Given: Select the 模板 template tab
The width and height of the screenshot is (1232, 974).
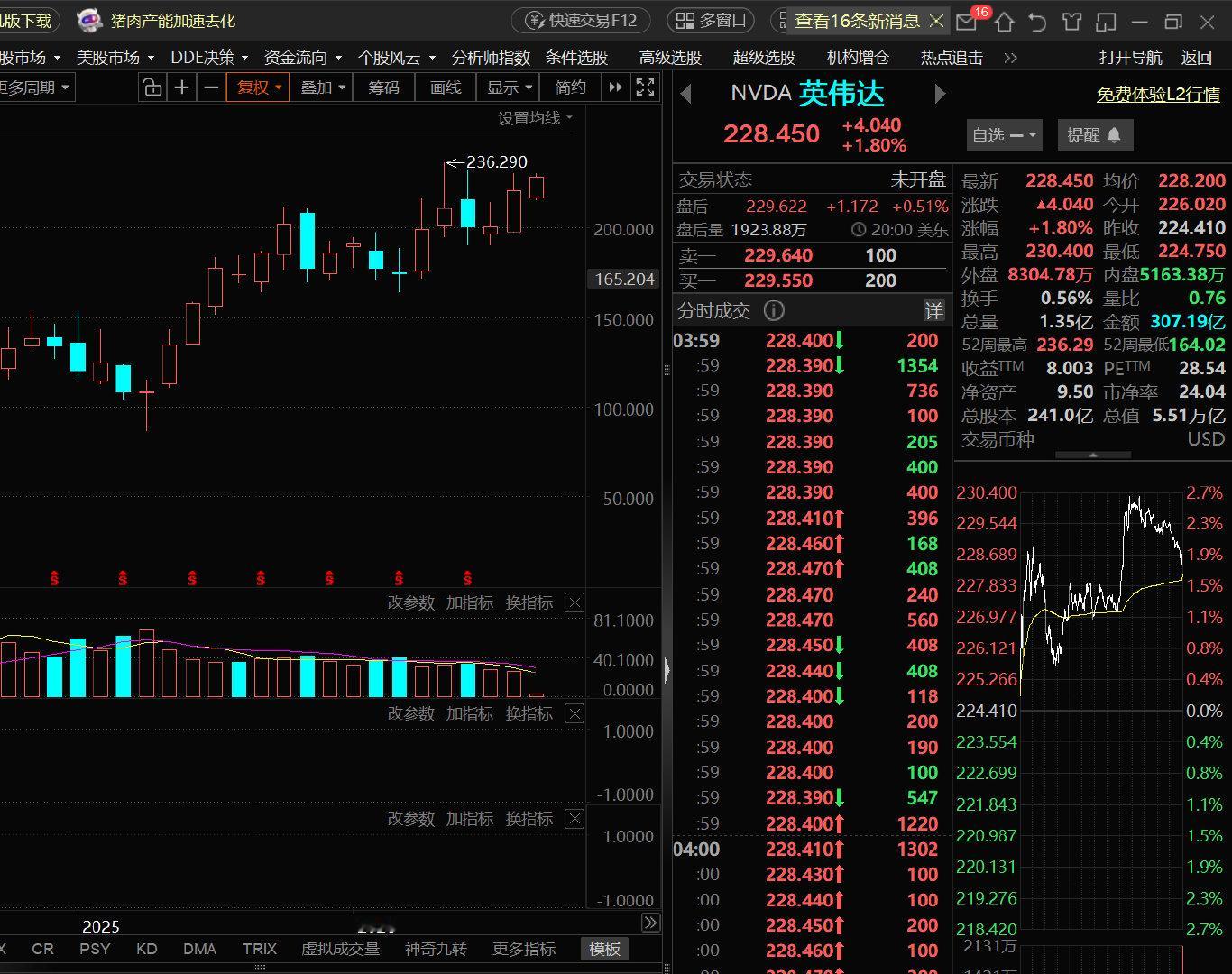Looking at the screenshot, I should click(x=604, y=949).
